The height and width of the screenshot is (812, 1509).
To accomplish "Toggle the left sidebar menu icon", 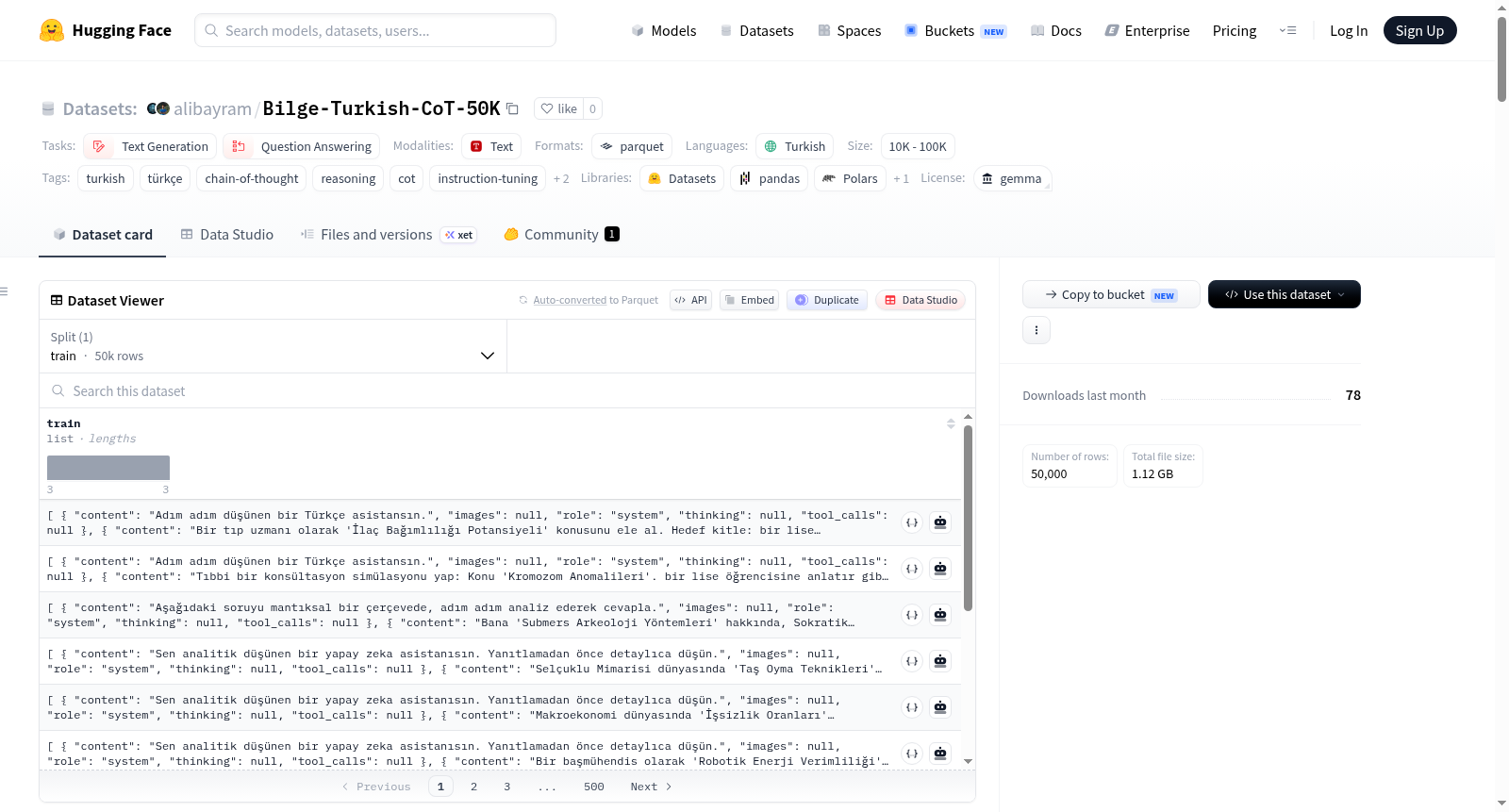I will 5,291.
